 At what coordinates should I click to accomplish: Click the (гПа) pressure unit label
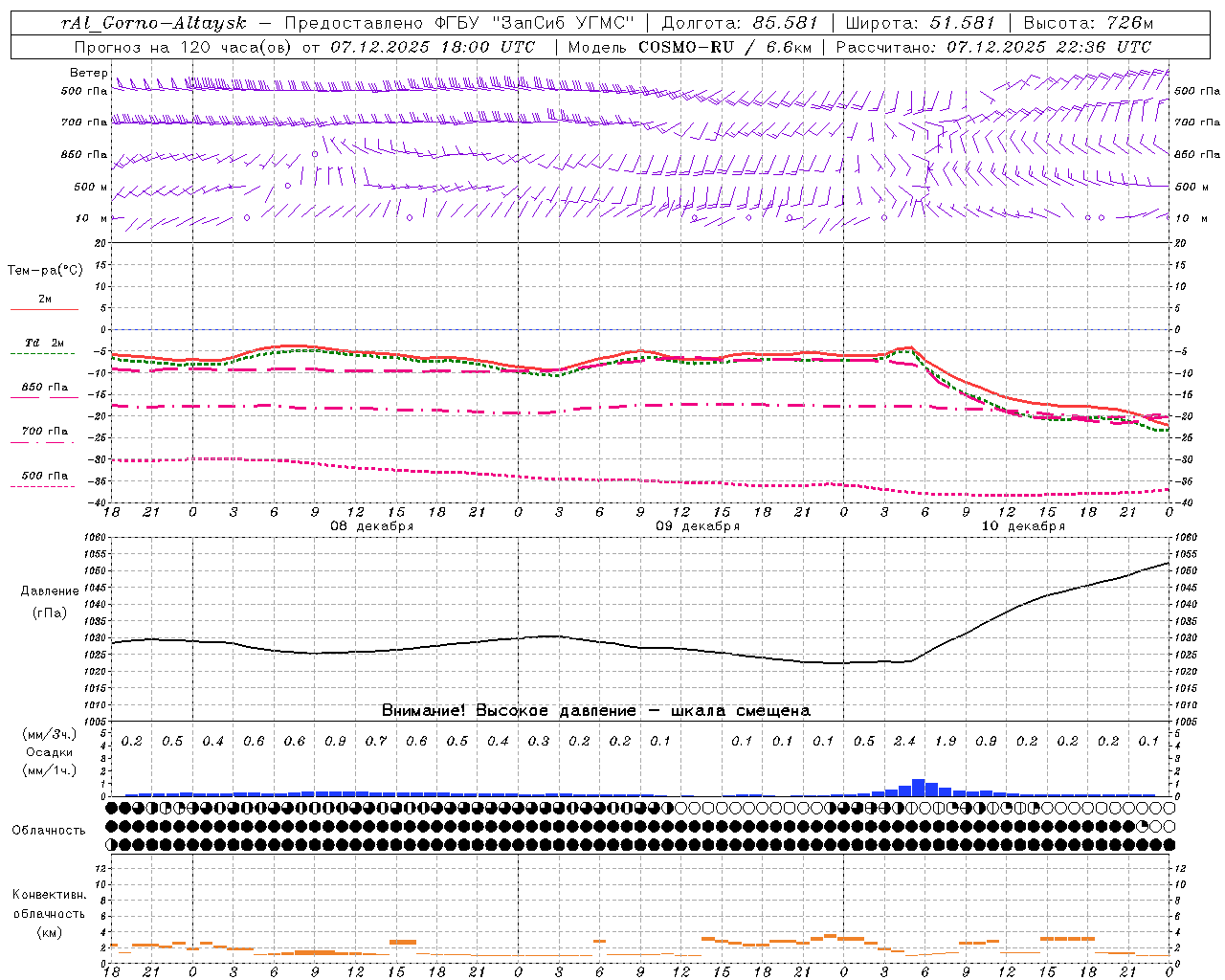click(x=50, y=612)
